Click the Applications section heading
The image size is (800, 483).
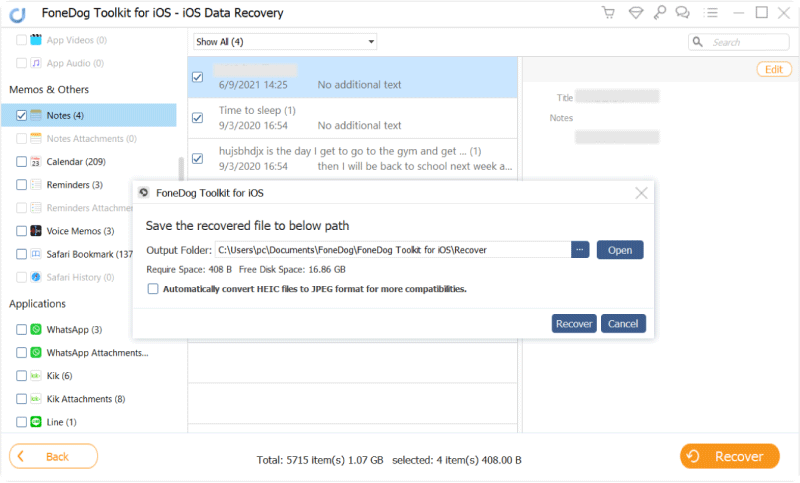tap(37, 303)
